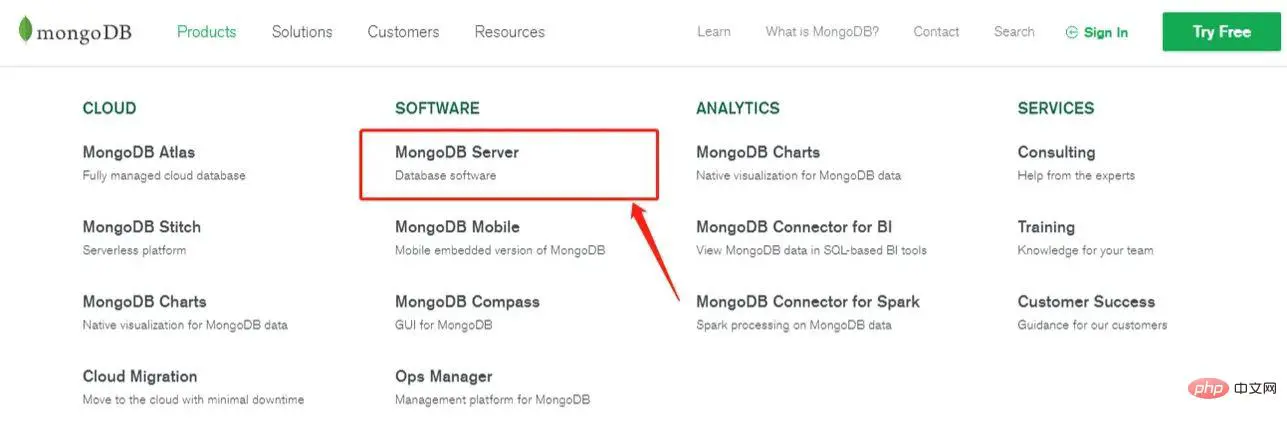Image resolution: width=1287 pixels, height=421 pixels.
Task: Select Consulting under Services
Action: click(1056, 153)
